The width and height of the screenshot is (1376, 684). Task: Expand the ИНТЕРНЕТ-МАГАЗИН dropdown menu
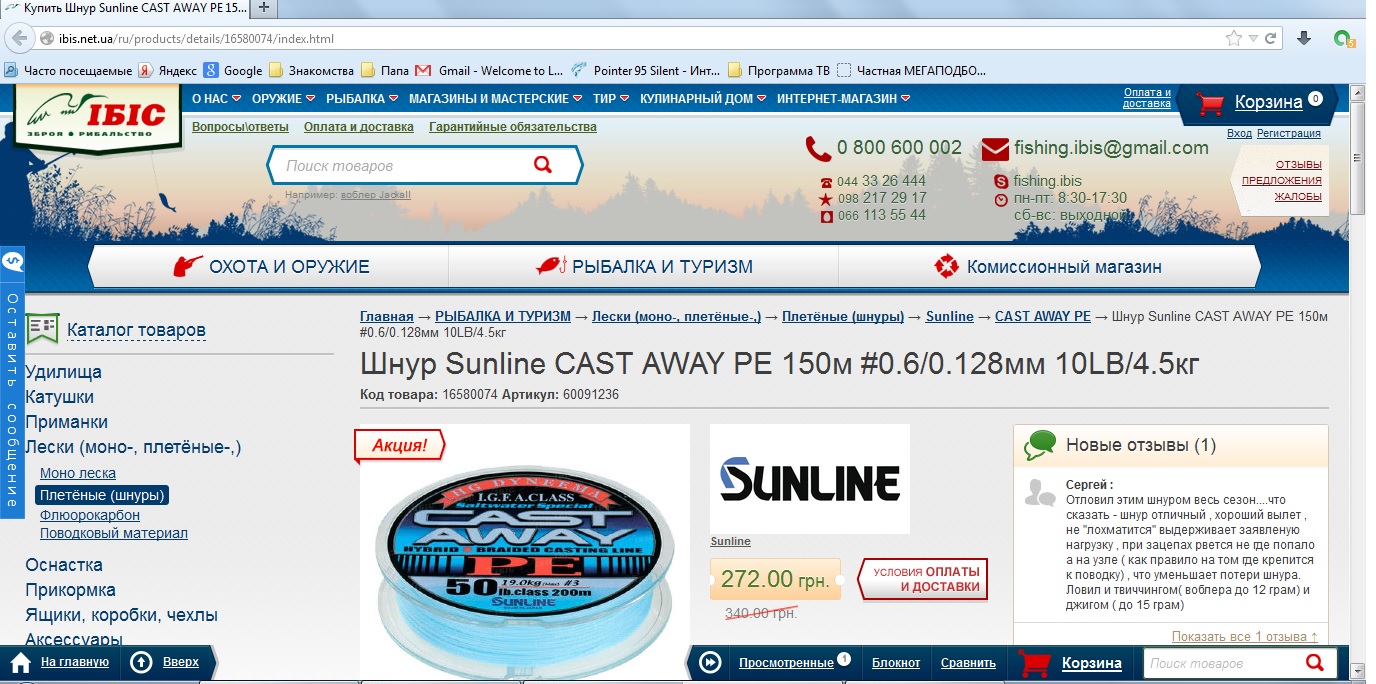click(843, 98)
